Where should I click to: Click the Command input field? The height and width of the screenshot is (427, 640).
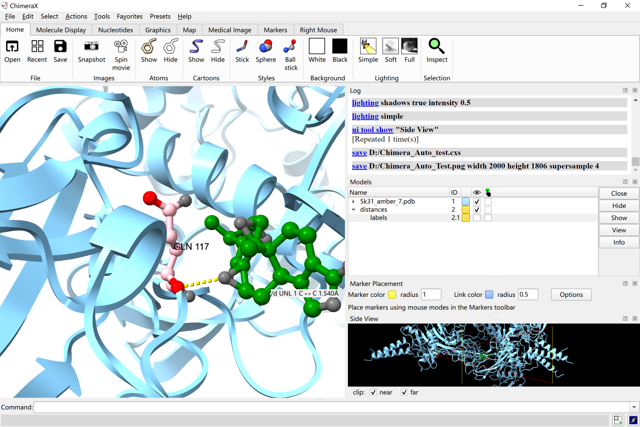coord(332,407)
